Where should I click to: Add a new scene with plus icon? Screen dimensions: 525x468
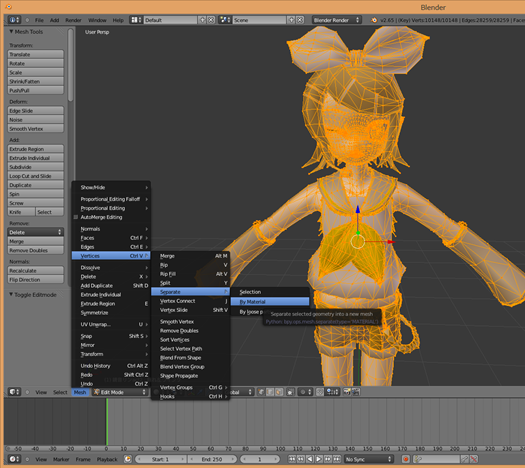291,20
